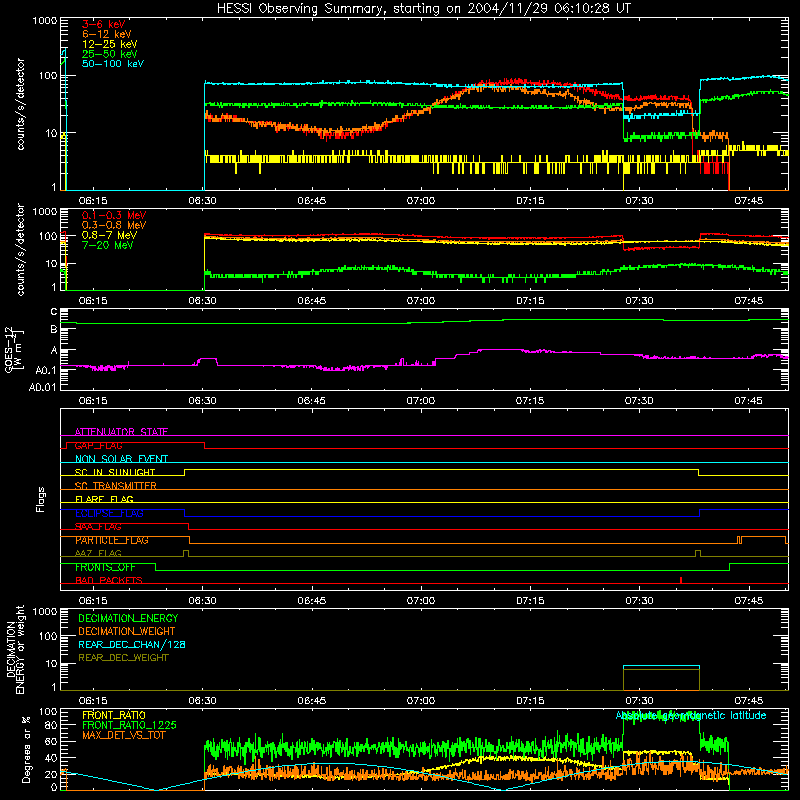800x800 pixels.
Task: Select the REAR_DEC_CHAN/128 legend label
Action: (132, 644)
